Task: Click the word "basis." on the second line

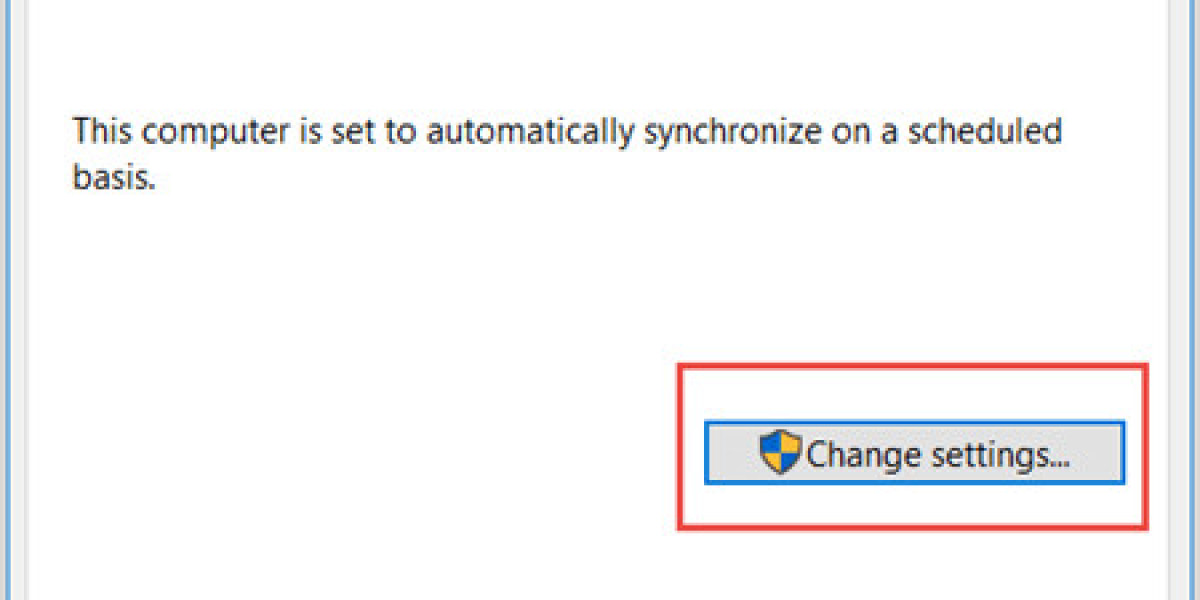Action: pyautogui.click(x=115, y=180)
